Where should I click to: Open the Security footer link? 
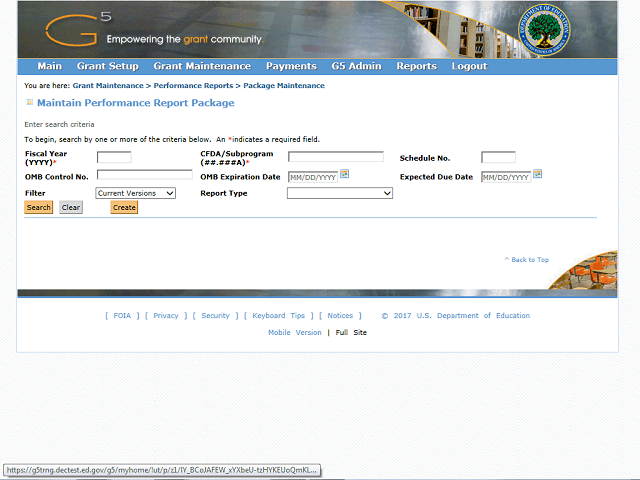[x=216, y=316]
